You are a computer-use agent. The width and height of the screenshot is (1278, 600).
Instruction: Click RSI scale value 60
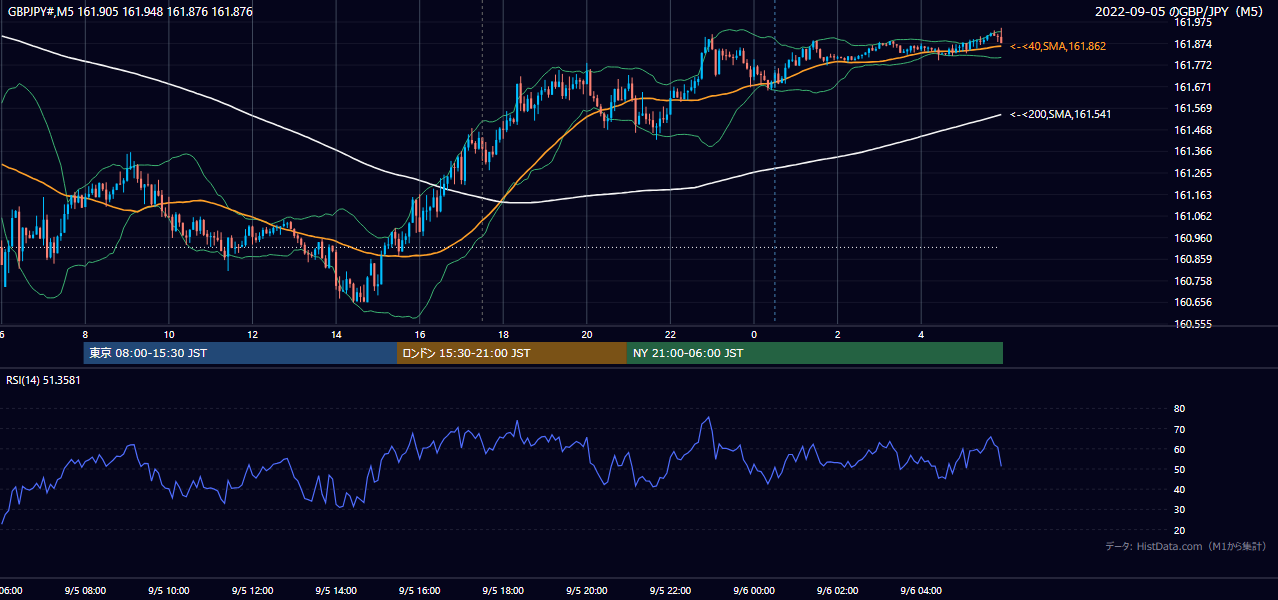1179,449
